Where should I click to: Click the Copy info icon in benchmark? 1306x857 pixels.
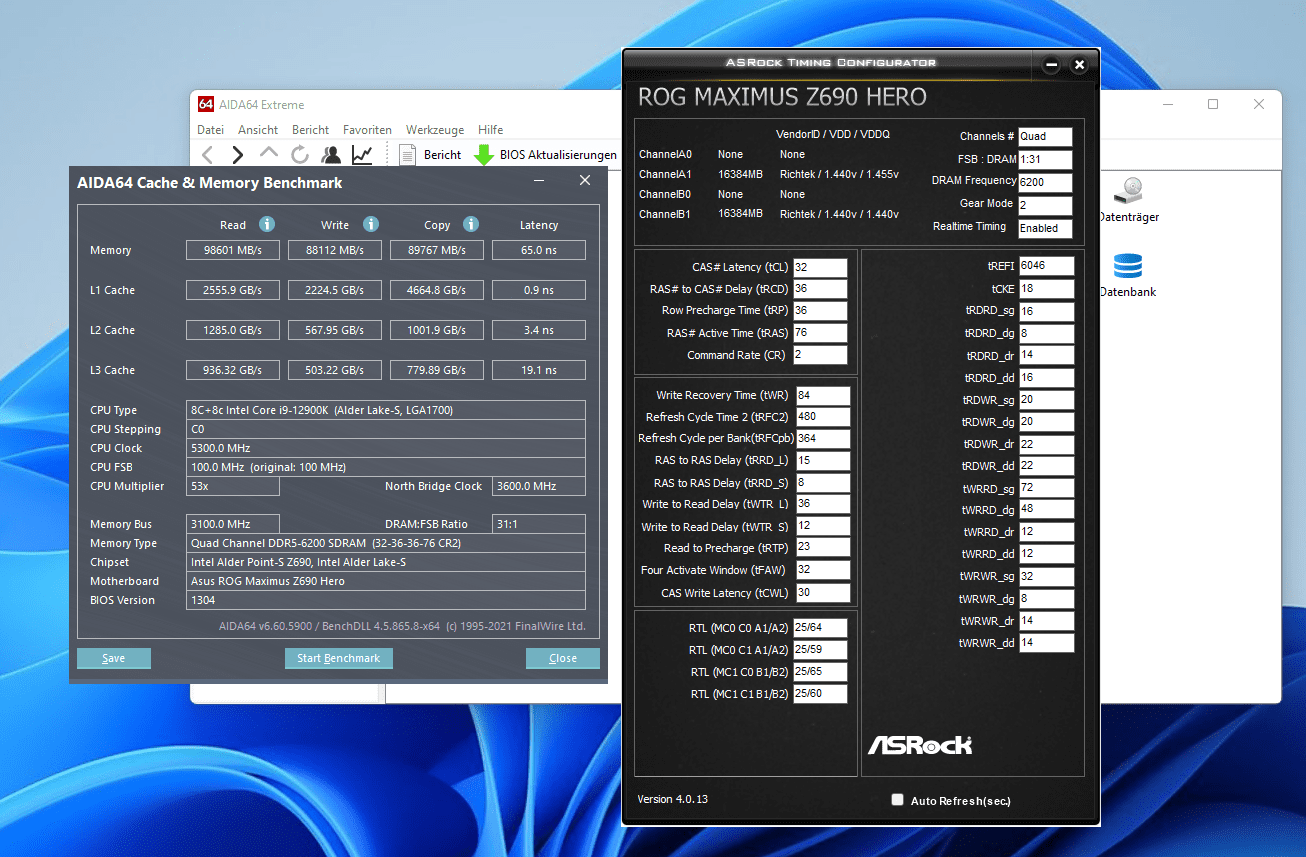(x=471, y=224)
